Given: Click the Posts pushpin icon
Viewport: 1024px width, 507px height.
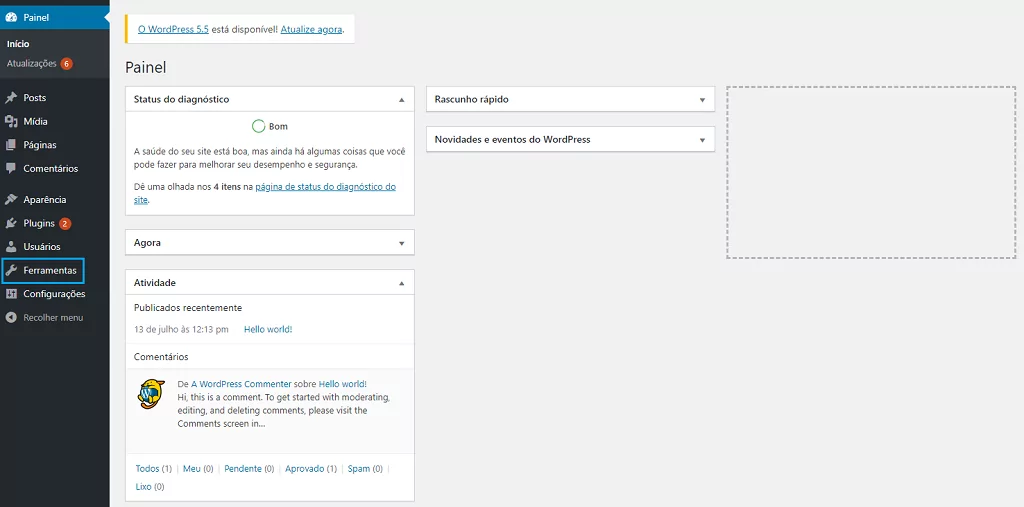Looking at the screenshot, I should 10,98.
